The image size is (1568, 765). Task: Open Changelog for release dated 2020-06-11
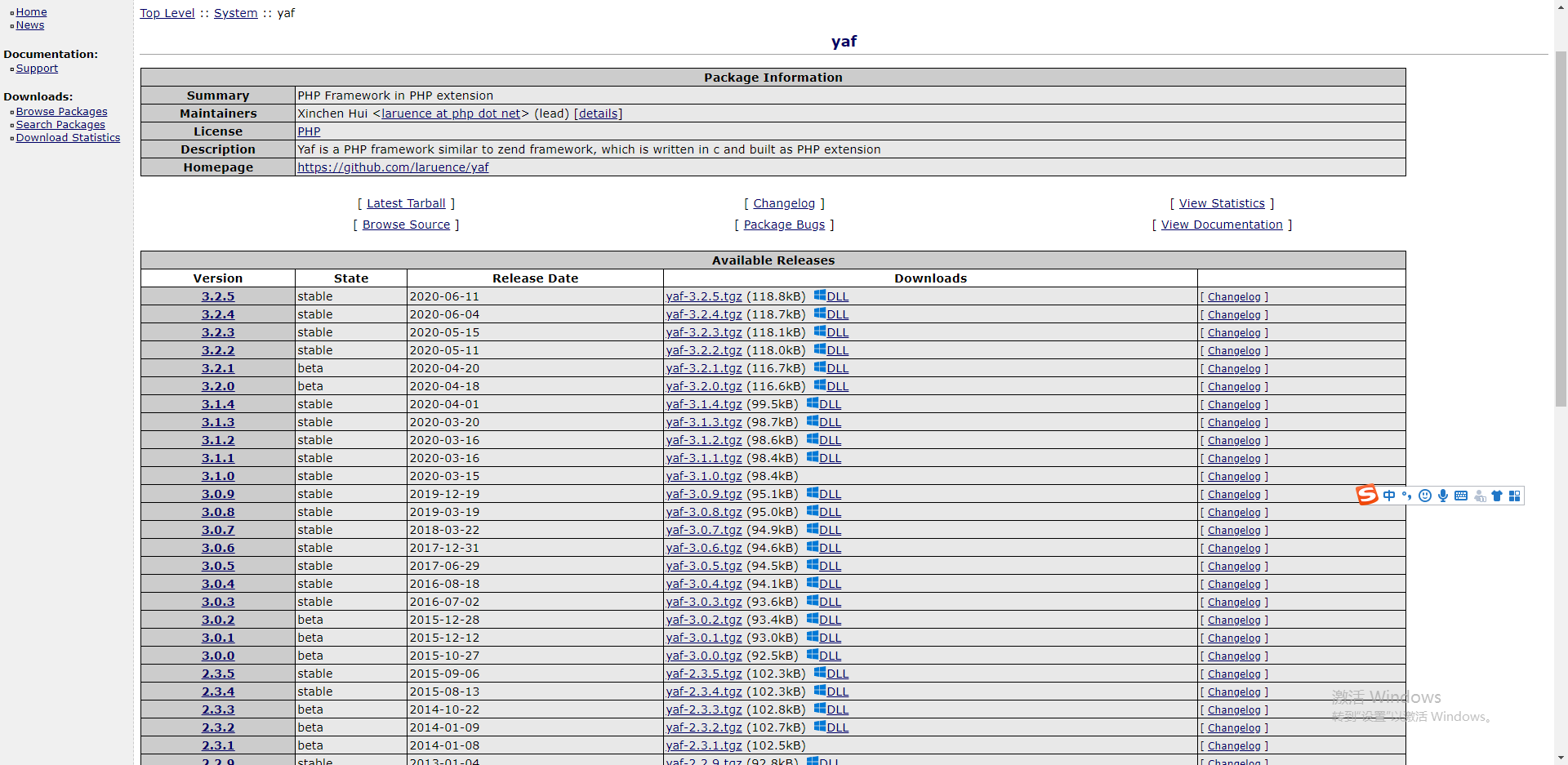pos(1234,297)
